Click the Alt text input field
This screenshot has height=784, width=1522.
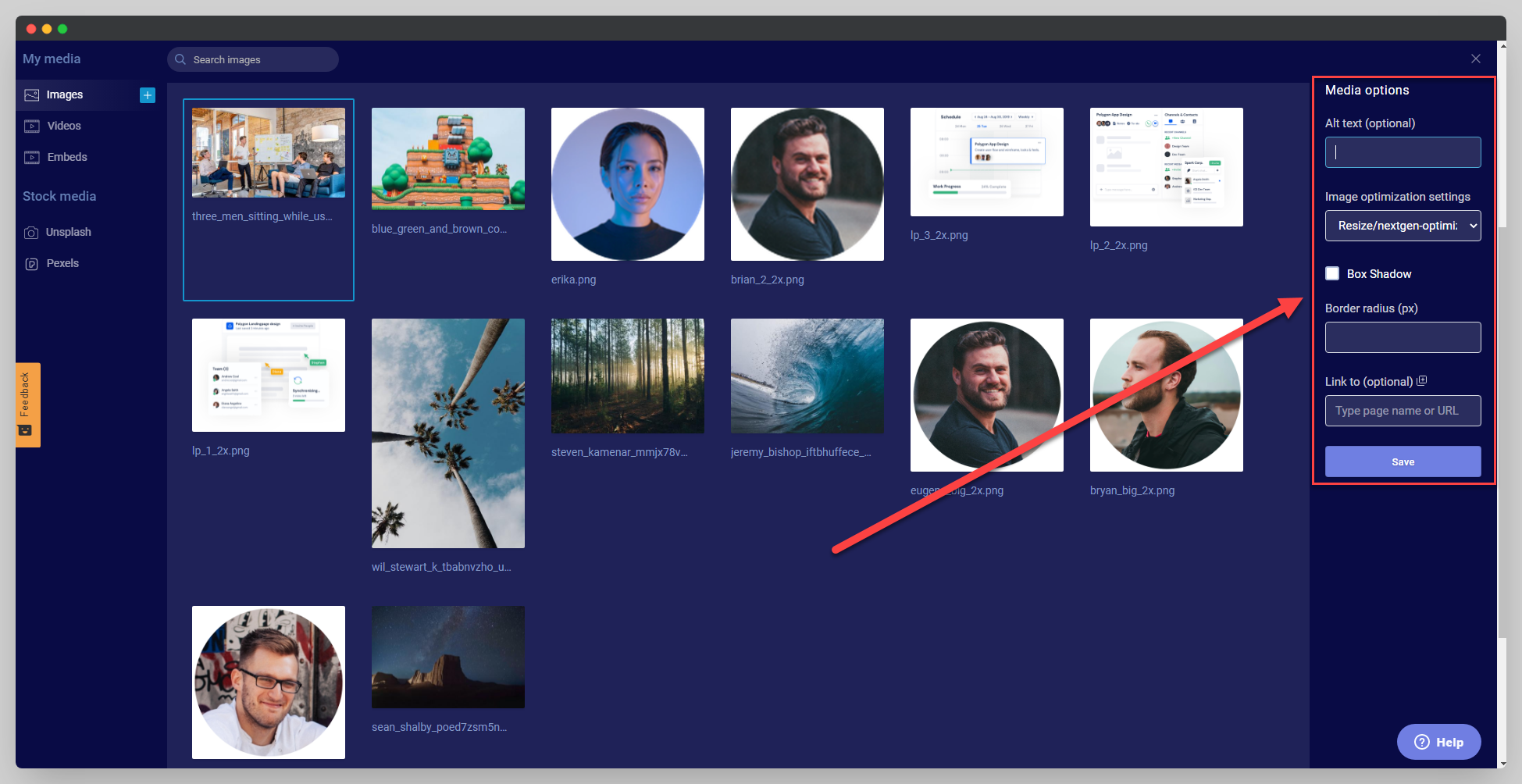coord(1403,152)
